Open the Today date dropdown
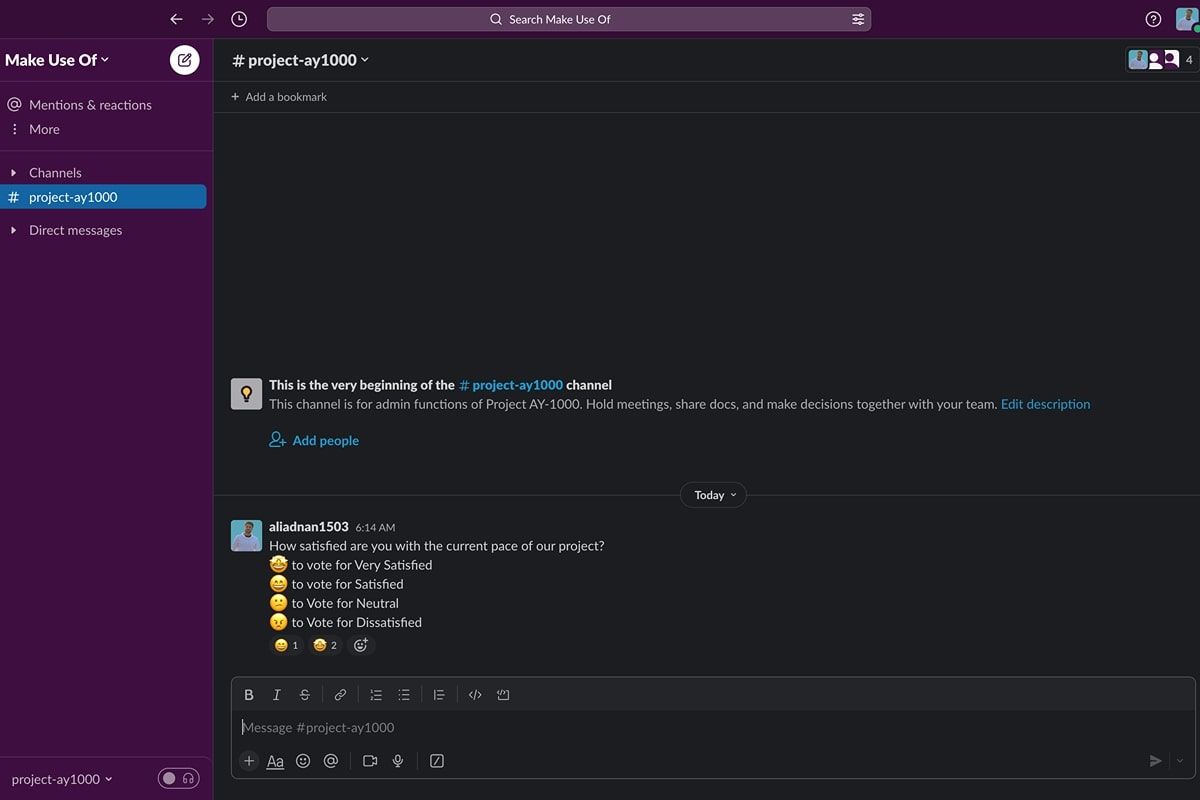The image size is (1200, 800). tap(713, 495)
